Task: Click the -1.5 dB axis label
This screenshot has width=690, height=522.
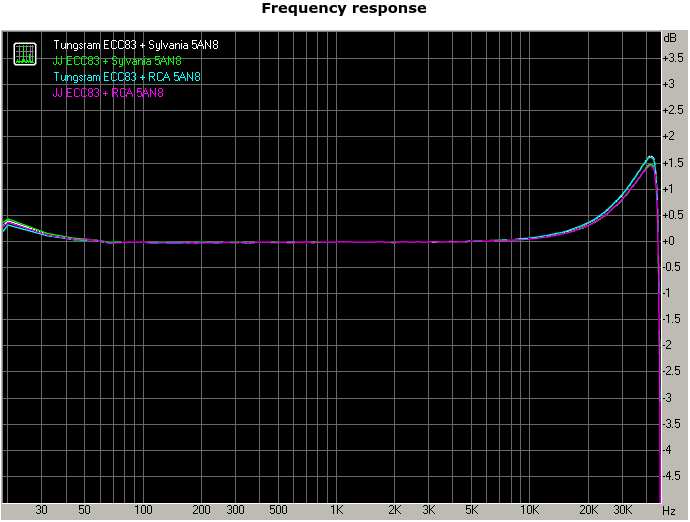Action: (673, 319)
